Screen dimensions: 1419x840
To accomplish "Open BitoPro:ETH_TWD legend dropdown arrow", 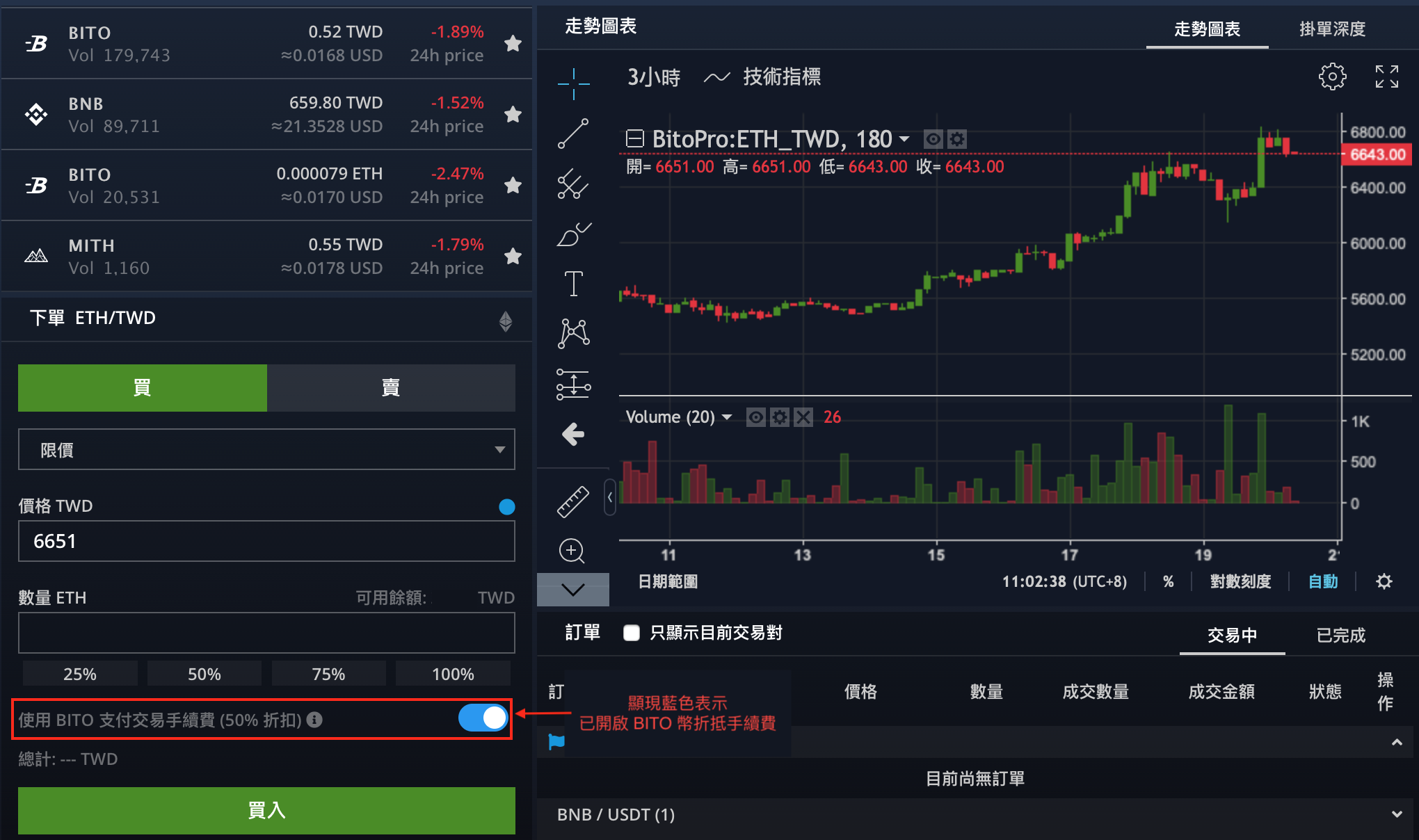I will coord(904,139).
